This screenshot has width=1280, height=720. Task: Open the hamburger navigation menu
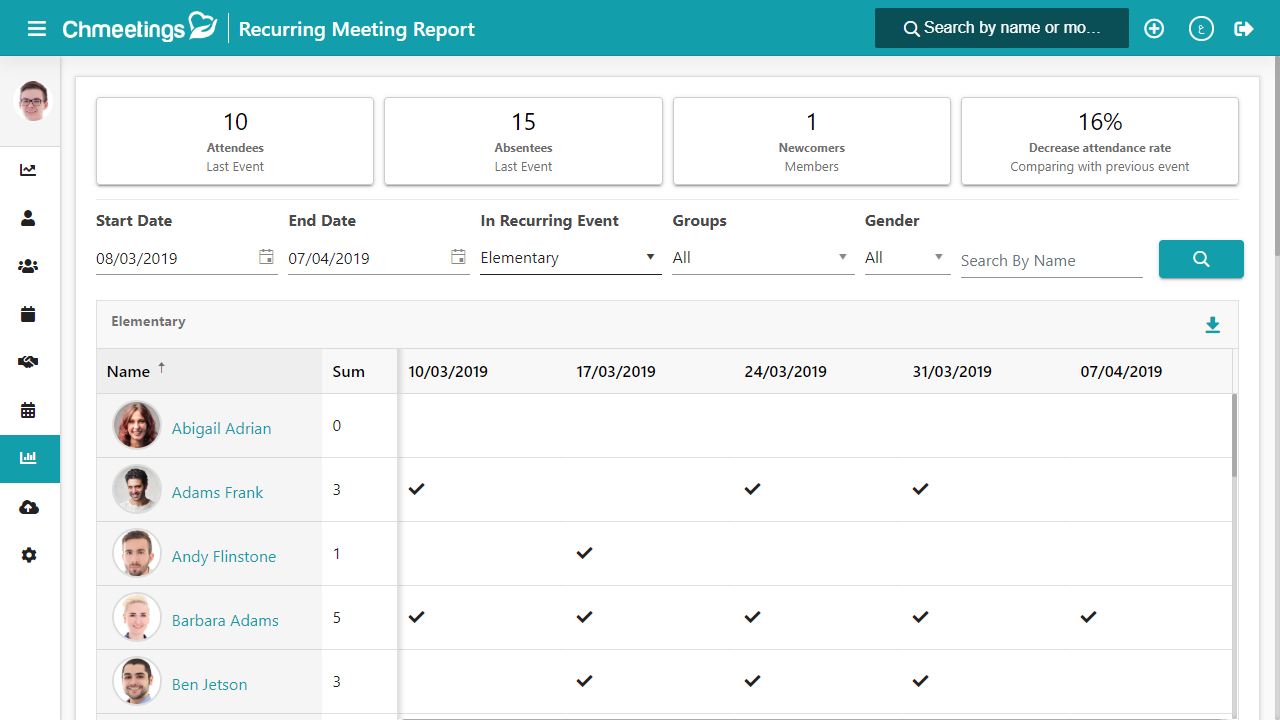click(x=37, y=29)
